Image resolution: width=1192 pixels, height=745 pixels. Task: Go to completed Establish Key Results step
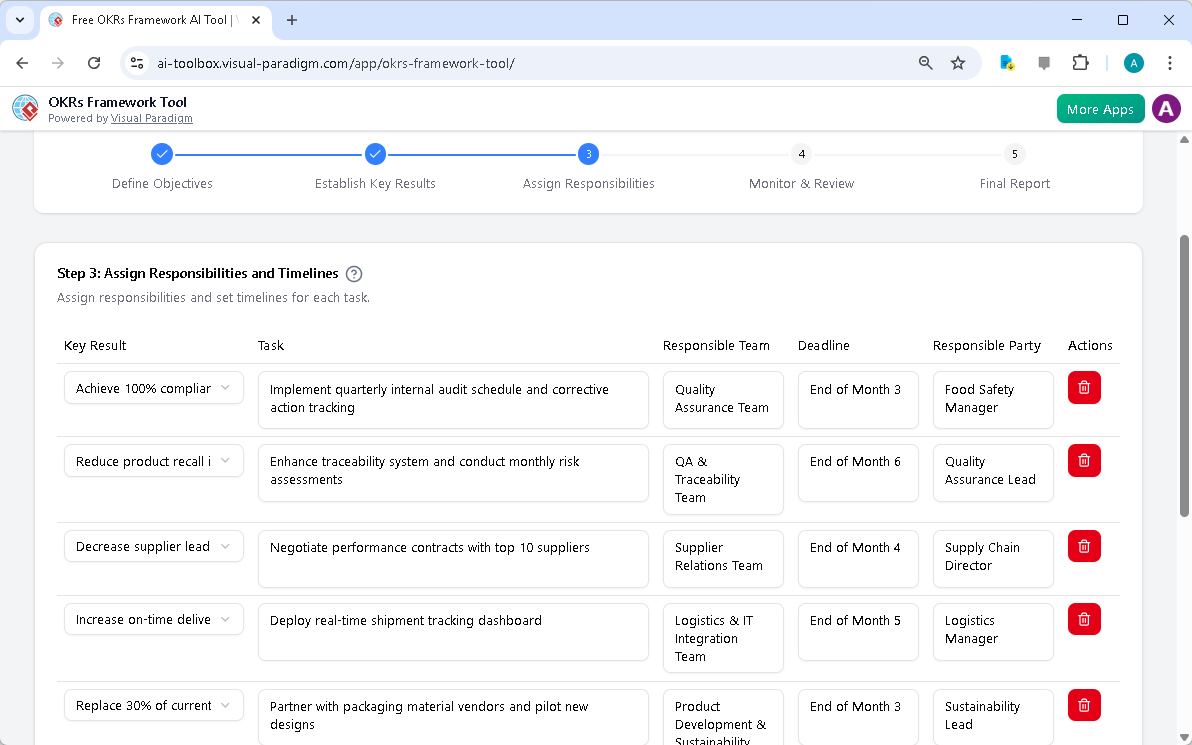click(375, 154)
